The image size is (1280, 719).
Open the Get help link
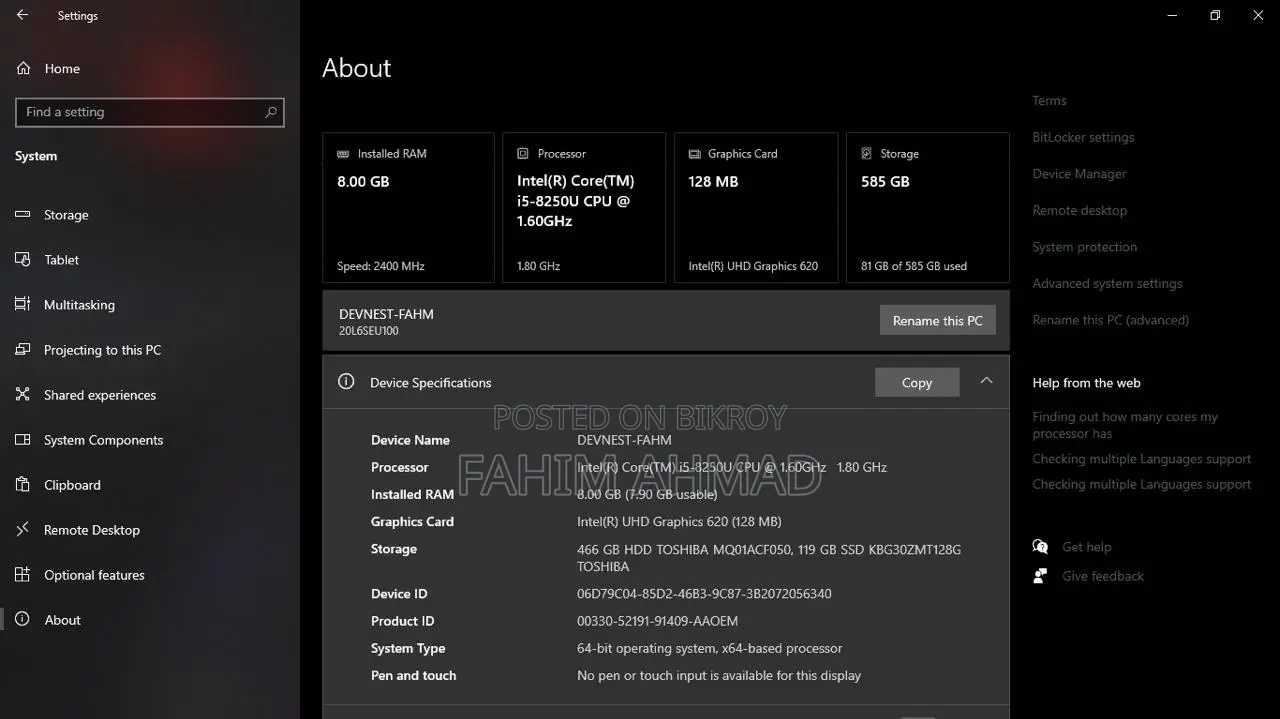(1086, 547)
